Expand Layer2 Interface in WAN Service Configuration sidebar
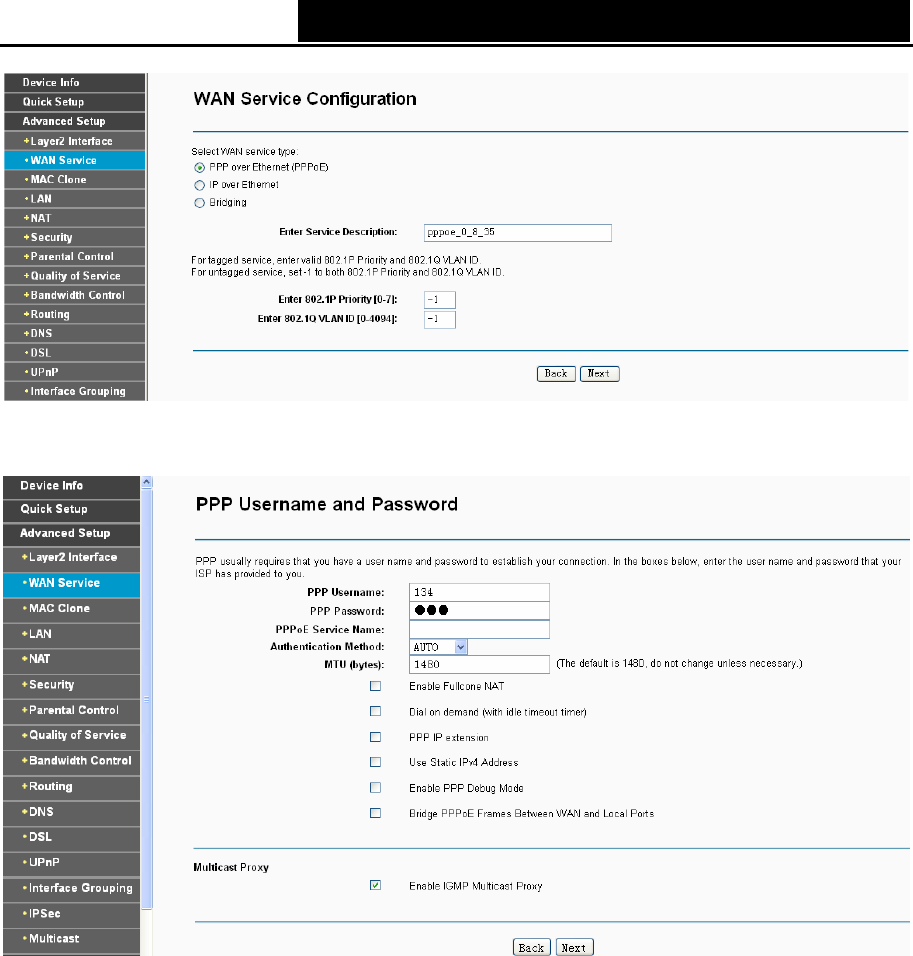 coord(74,141)
